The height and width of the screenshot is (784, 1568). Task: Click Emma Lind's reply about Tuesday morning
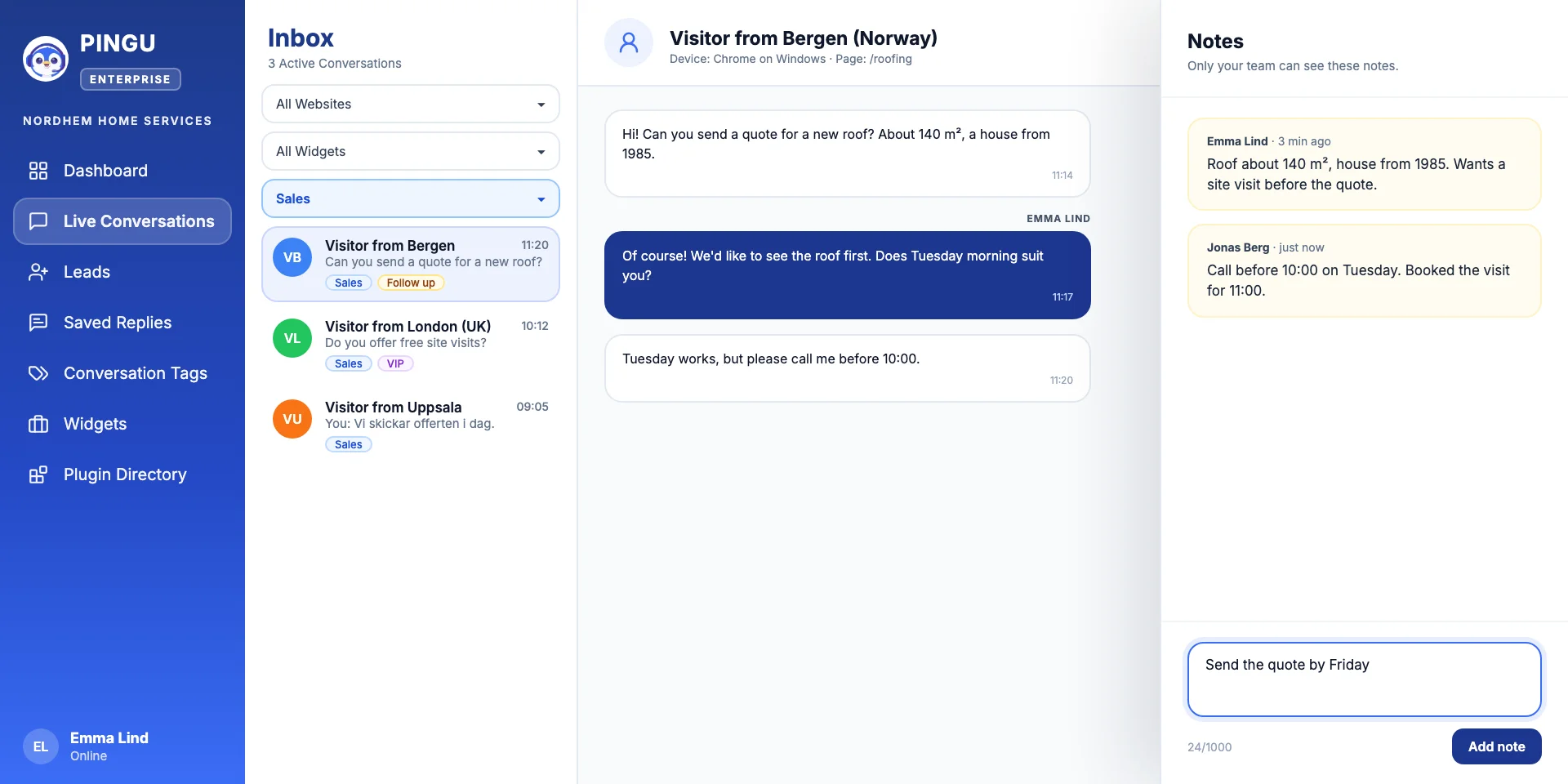(x=848, y=275)
